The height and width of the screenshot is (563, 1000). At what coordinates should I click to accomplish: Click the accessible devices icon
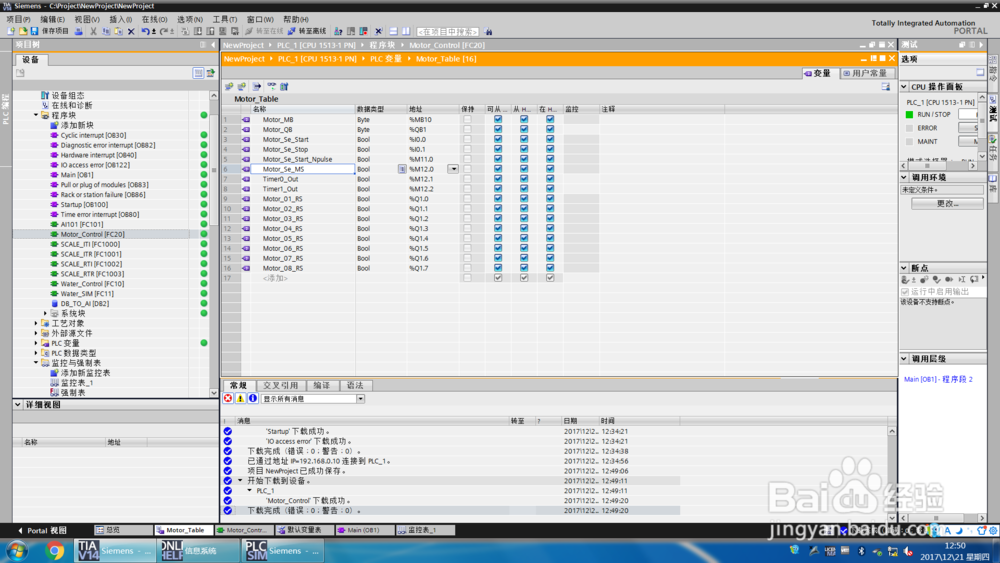click(x=338, y=31)
